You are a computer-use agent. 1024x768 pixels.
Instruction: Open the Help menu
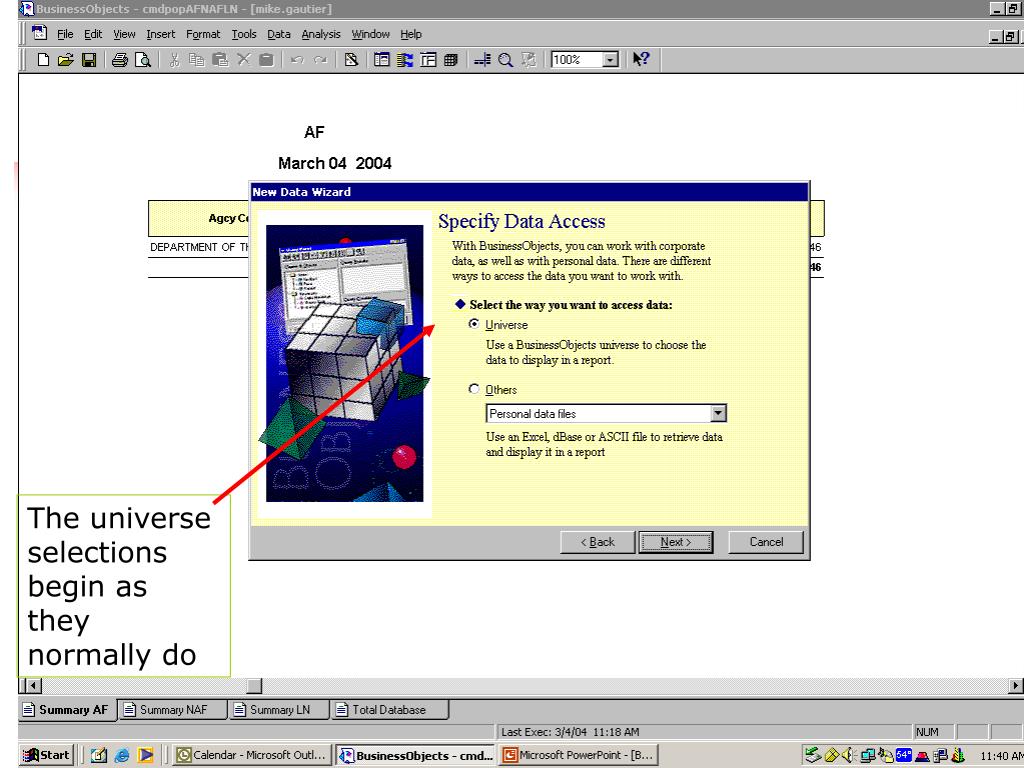[411, 34]
